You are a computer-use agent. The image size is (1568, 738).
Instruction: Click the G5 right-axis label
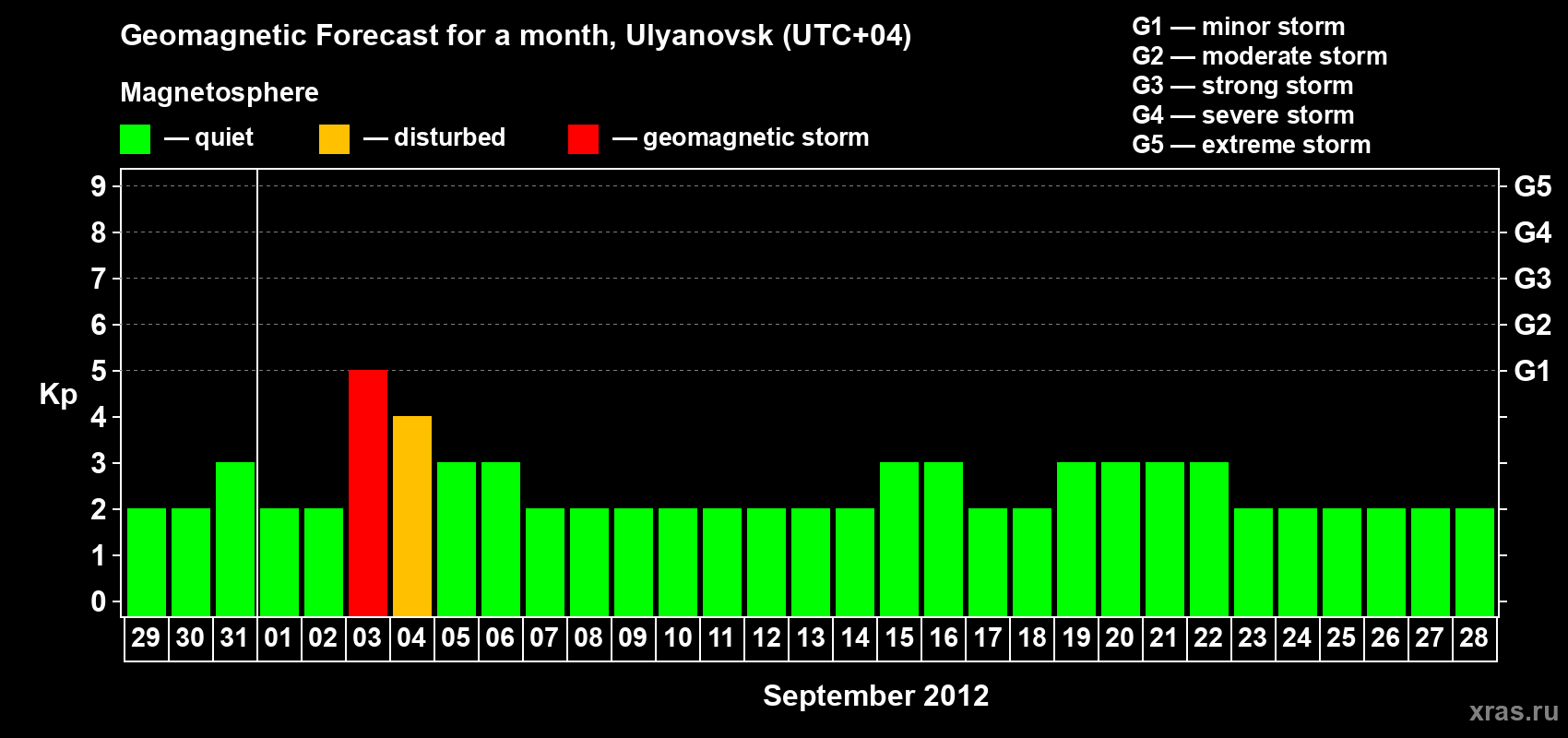[x=1533, y=186]
